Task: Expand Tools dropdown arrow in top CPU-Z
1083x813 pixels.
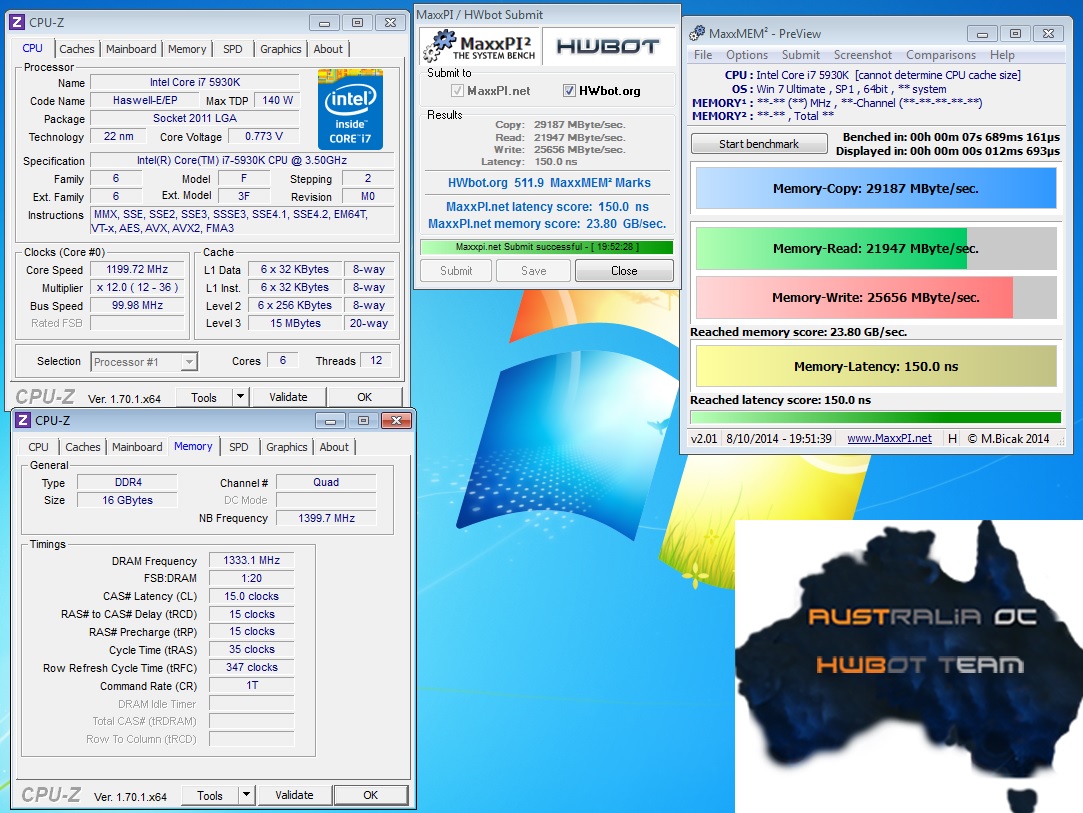Action: click(240, 396)
